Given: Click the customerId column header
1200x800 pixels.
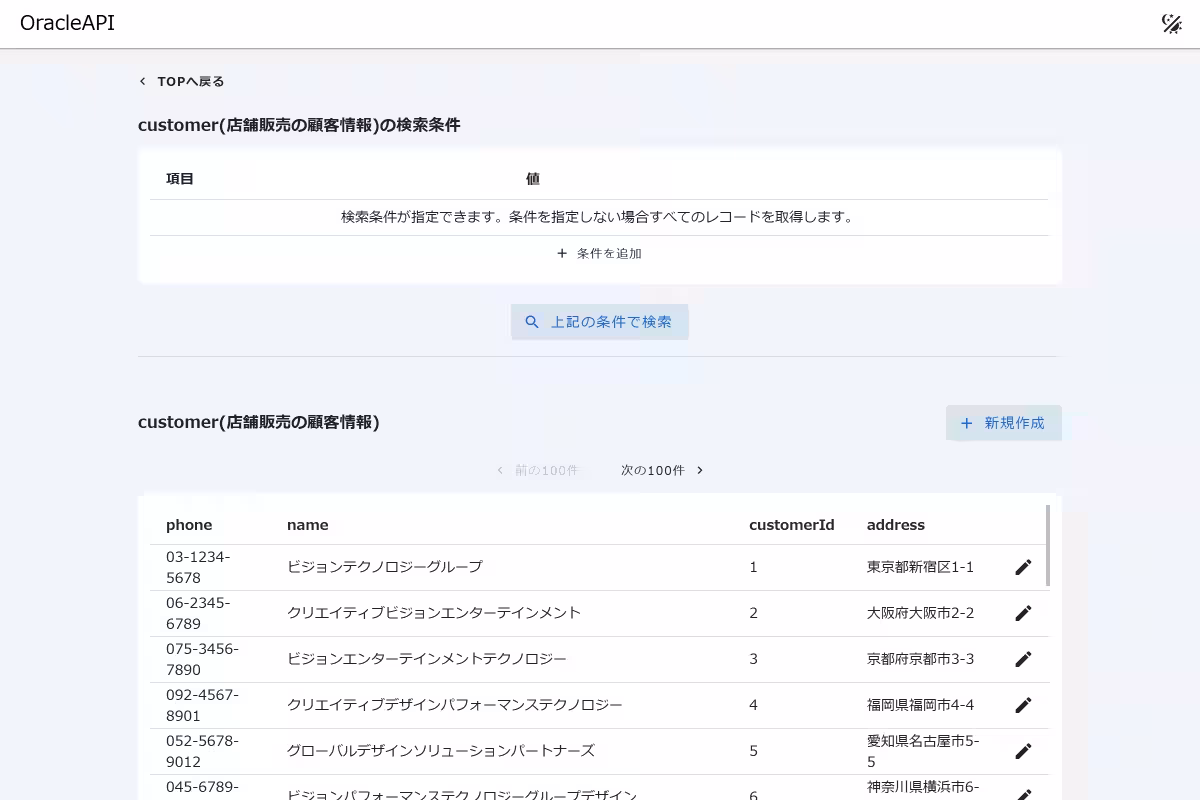Looking at the screenshot, I should [791, 525].
